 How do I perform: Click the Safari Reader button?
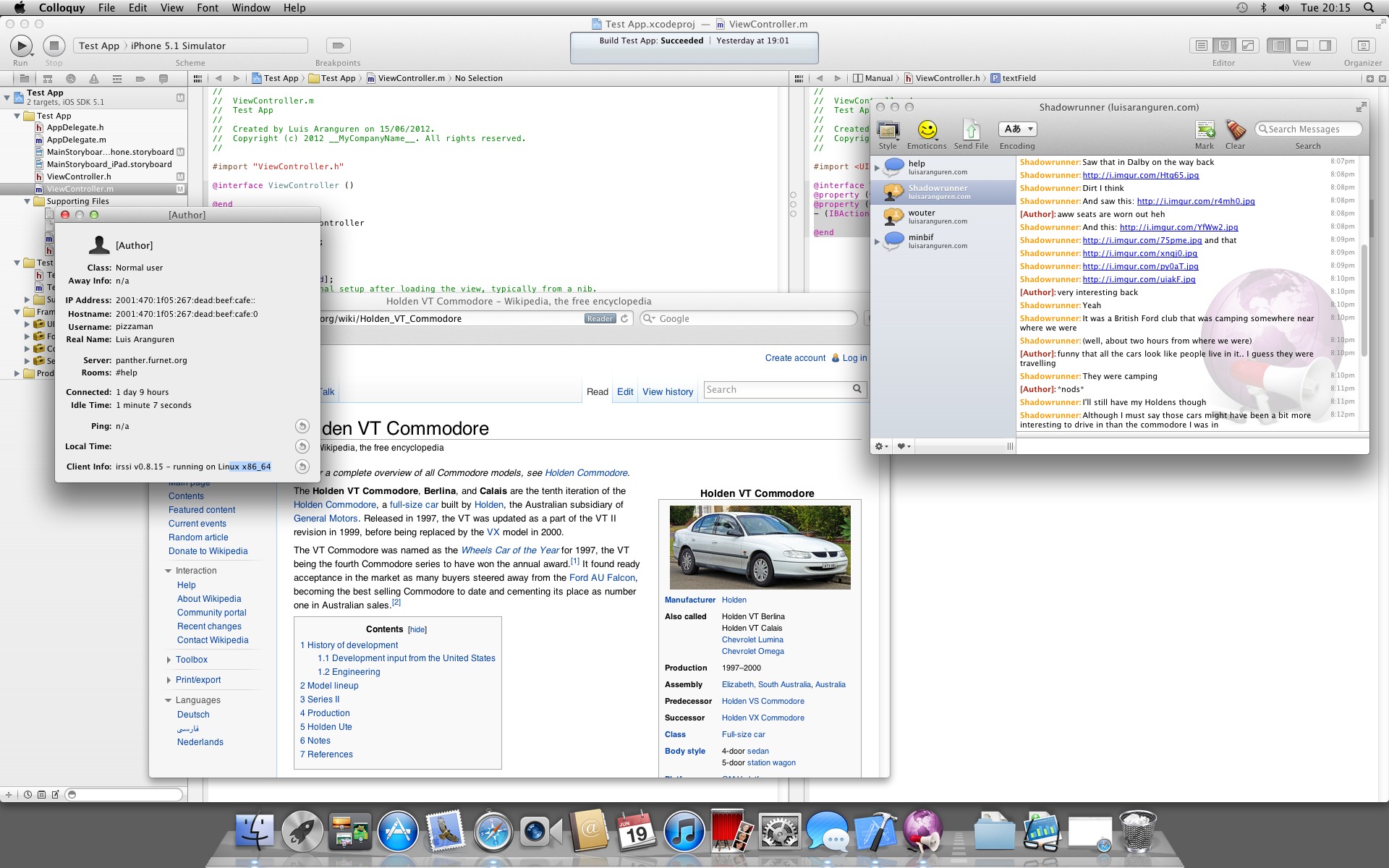pyautogui.click(x=600, y=318)
